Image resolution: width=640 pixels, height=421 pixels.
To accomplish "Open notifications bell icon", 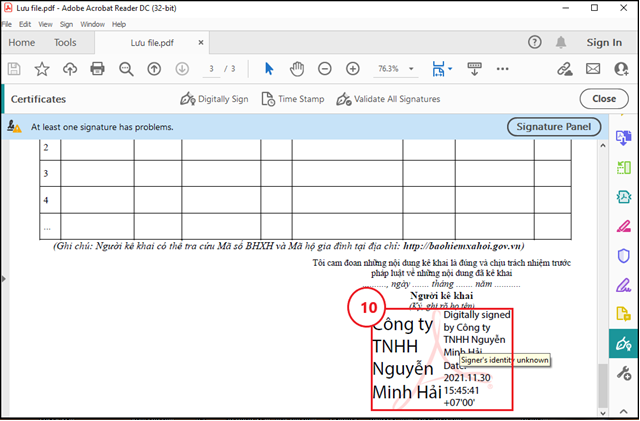I will pos(561,43).
